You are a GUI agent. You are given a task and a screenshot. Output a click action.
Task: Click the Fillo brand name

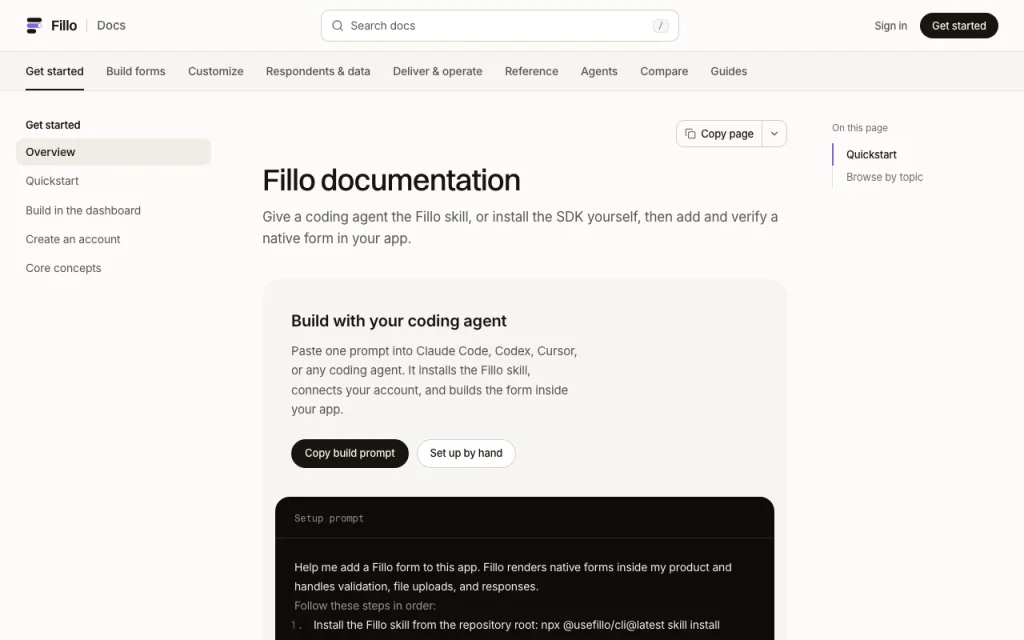pyautogui.click(x=64, y=25)
